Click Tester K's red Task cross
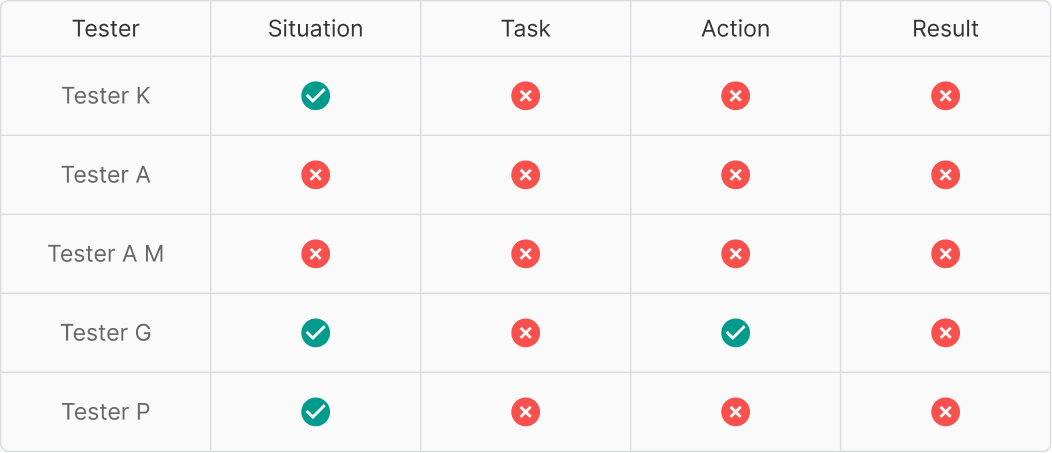1052x453 pixels. (x=525, y=96)
